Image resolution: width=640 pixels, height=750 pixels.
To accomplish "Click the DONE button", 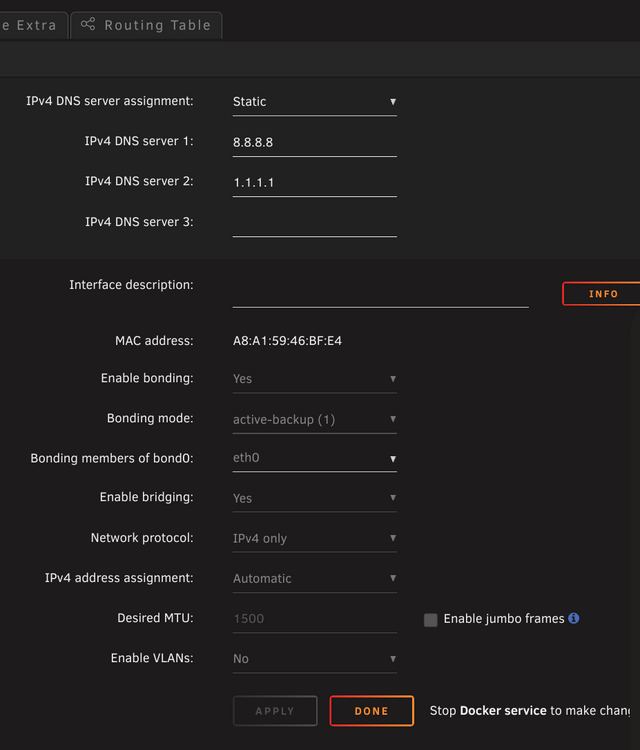I will [372, 711].
